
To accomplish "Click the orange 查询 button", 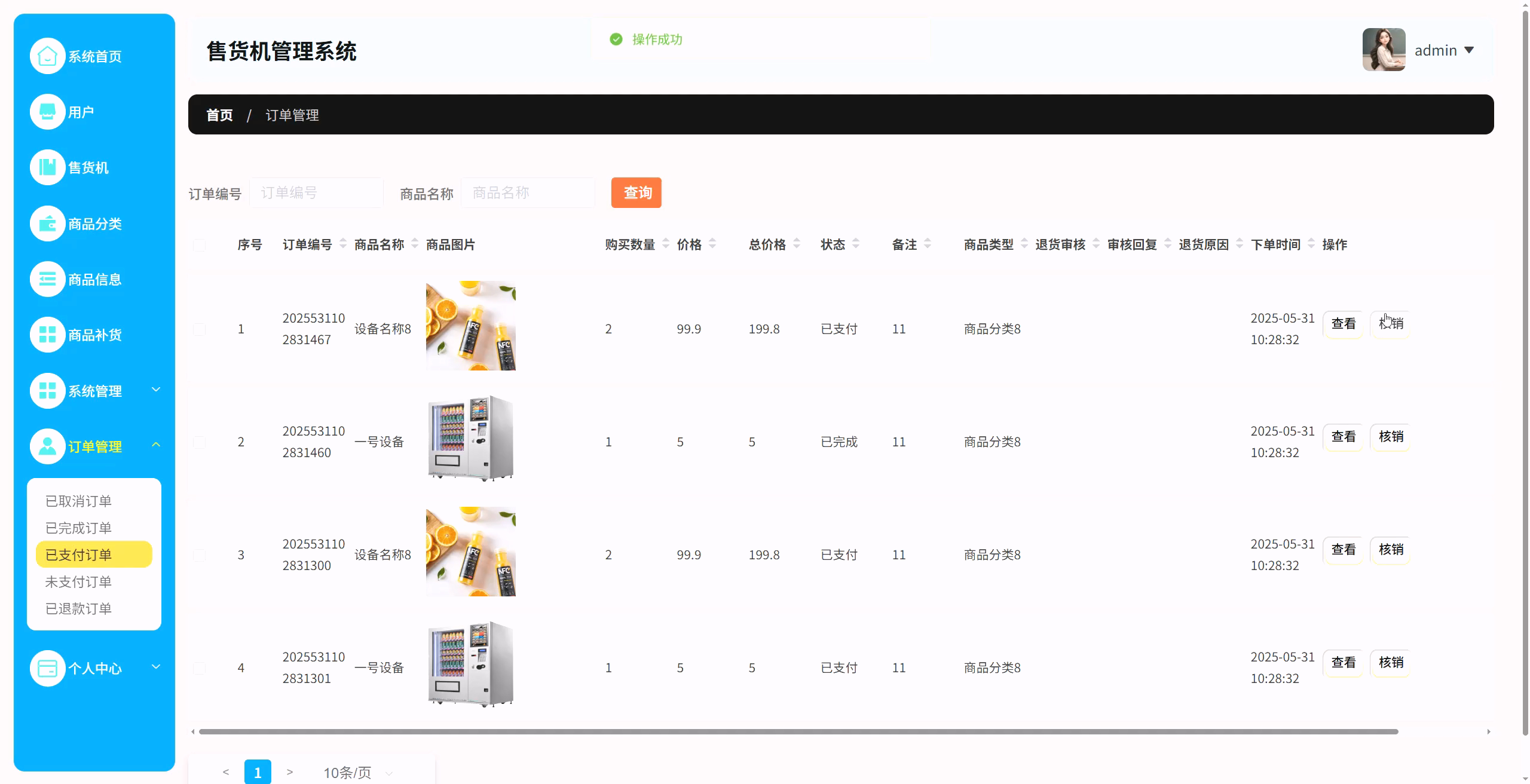I will click(637, 192).
